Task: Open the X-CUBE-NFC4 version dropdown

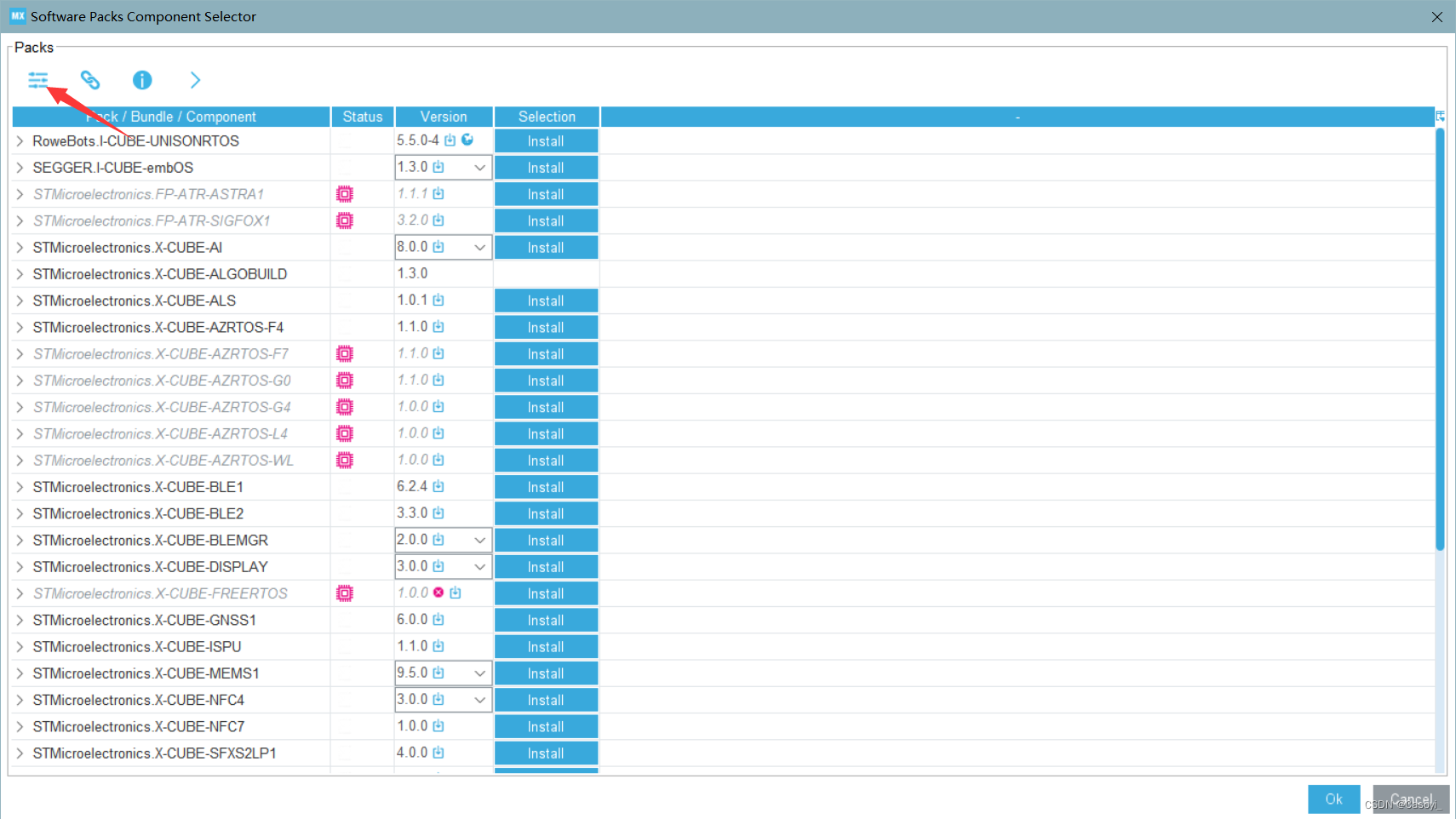Action: click(x=480, y=700)
